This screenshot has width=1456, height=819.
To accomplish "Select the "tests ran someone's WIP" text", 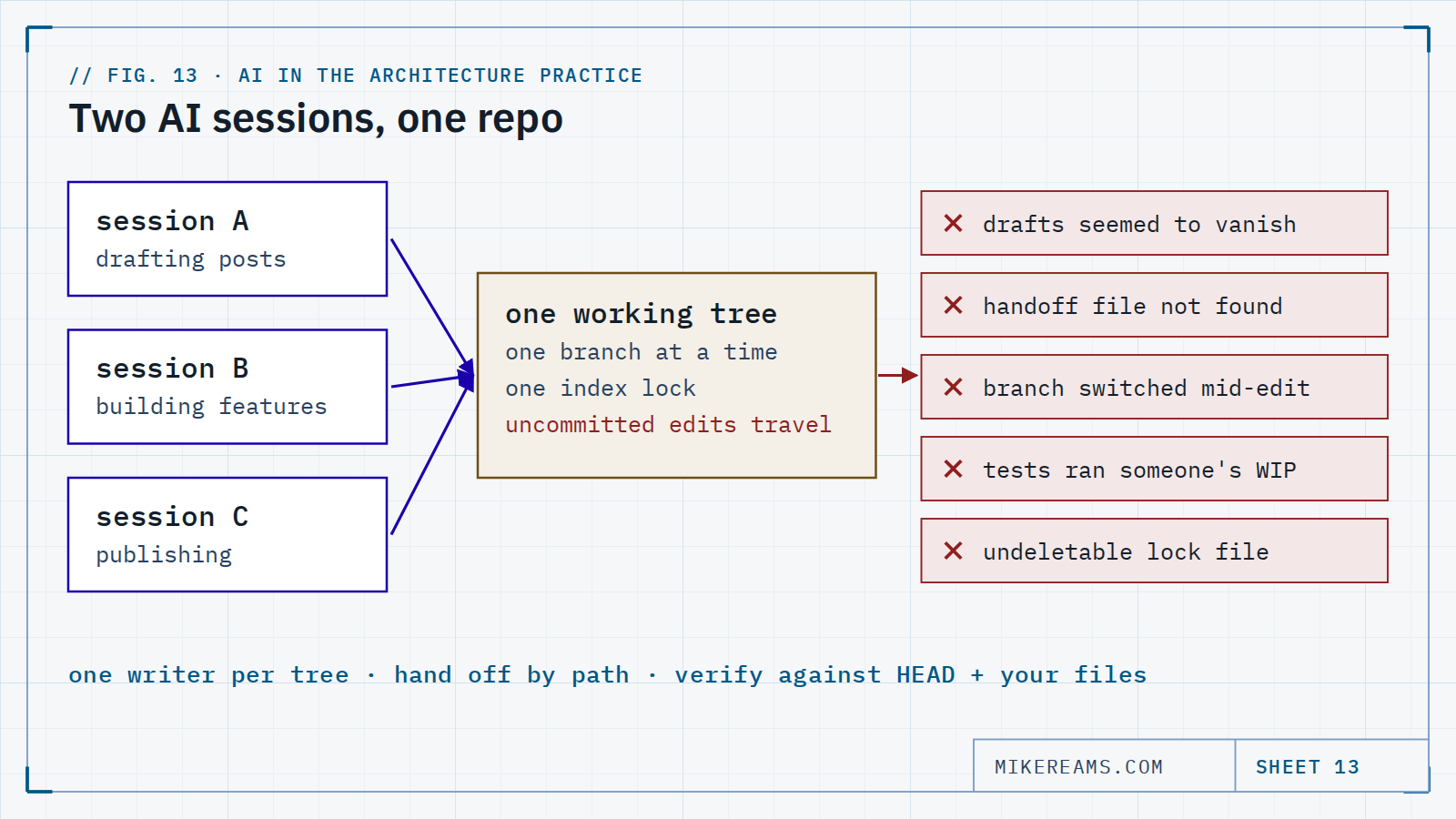I will click(1139, 470).
